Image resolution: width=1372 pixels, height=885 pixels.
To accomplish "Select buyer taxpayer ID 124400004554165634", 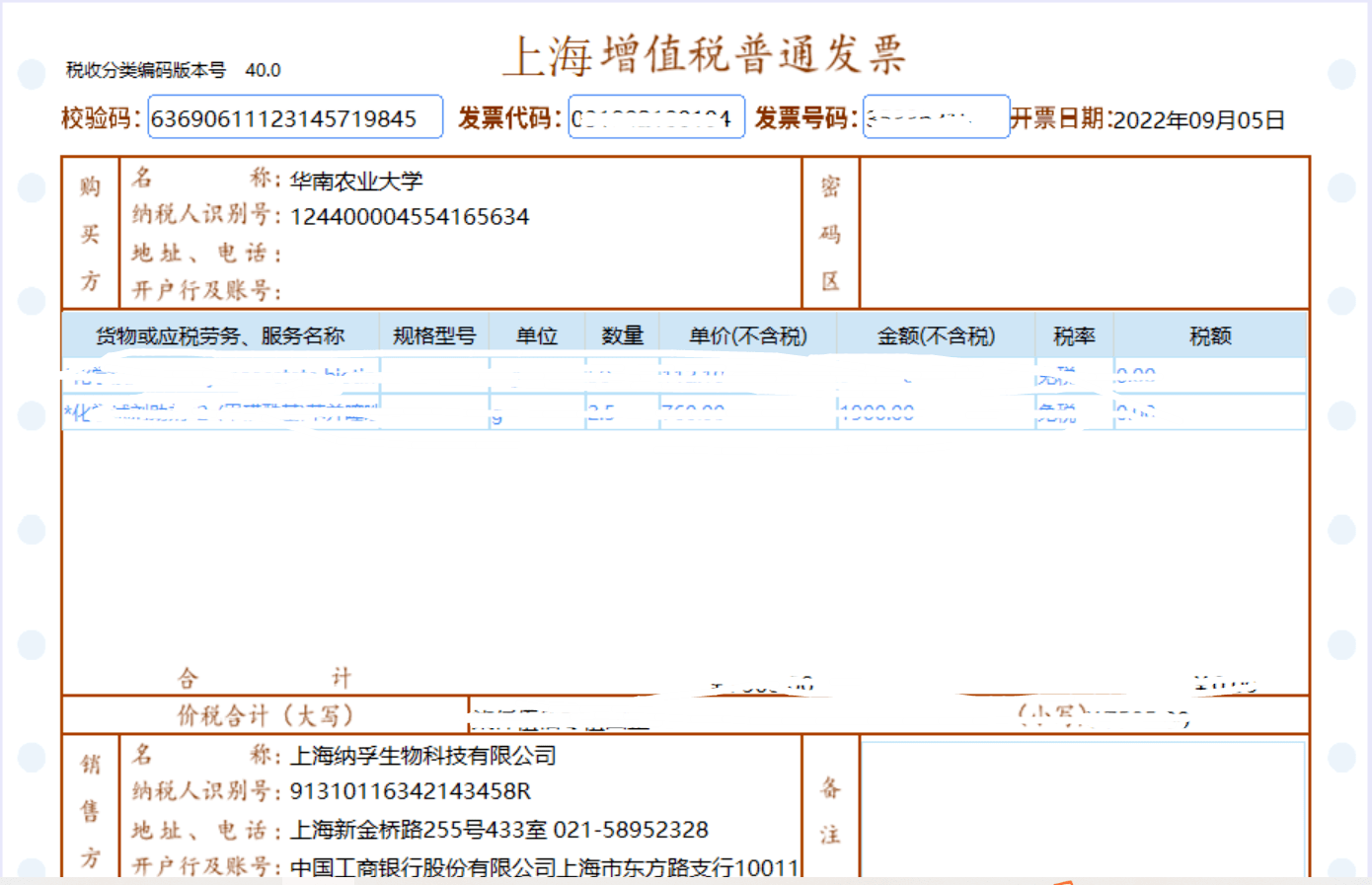I will point(410,217).
